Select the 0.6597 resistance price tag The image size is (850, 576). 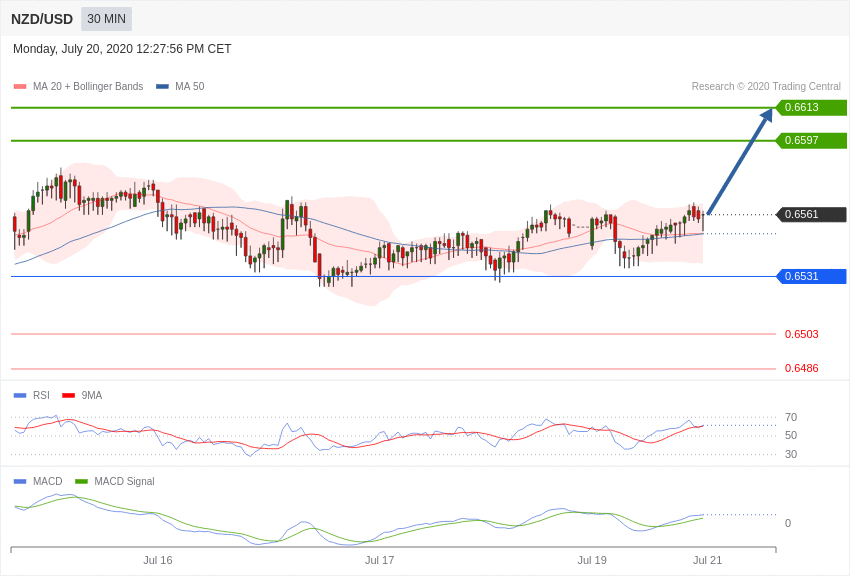pyautogui.click(x=811, y=140)
